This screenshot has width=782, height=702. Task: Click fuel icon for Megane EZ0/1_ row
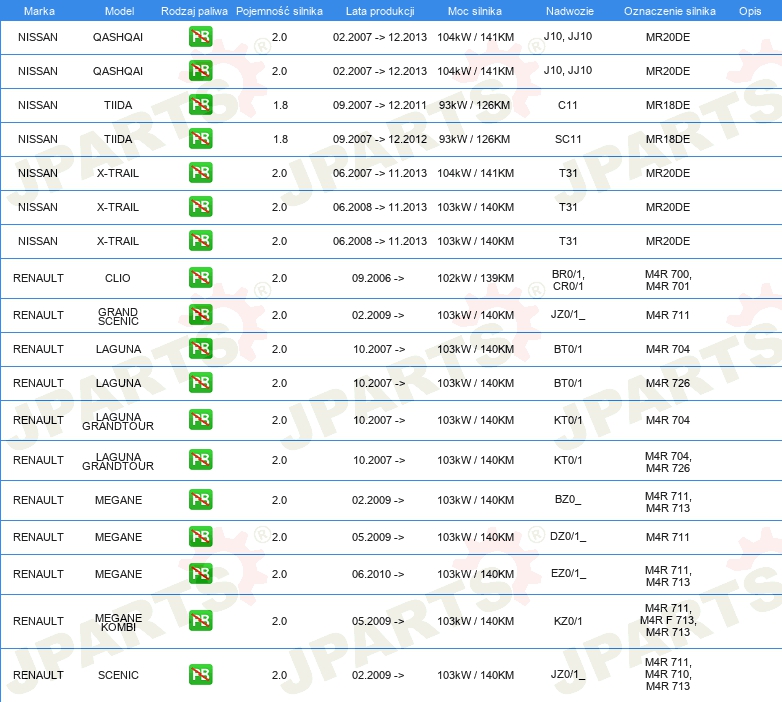click(x=200, y=574)
